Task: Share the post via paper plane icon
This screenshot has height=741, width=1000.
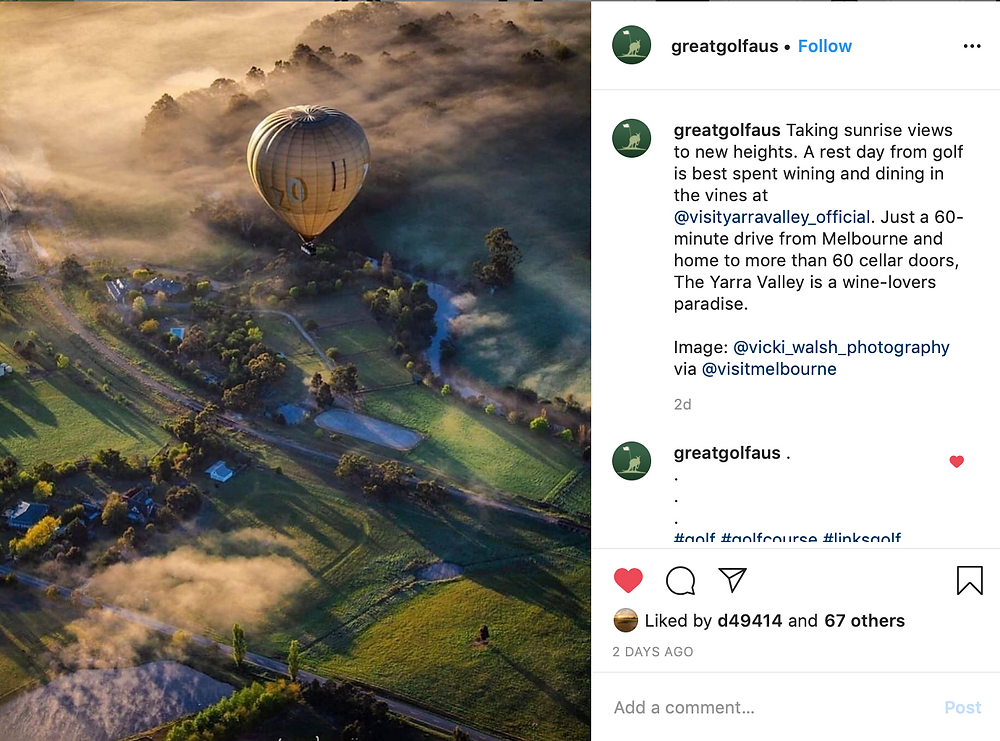Action: click(x=732, y=580)
